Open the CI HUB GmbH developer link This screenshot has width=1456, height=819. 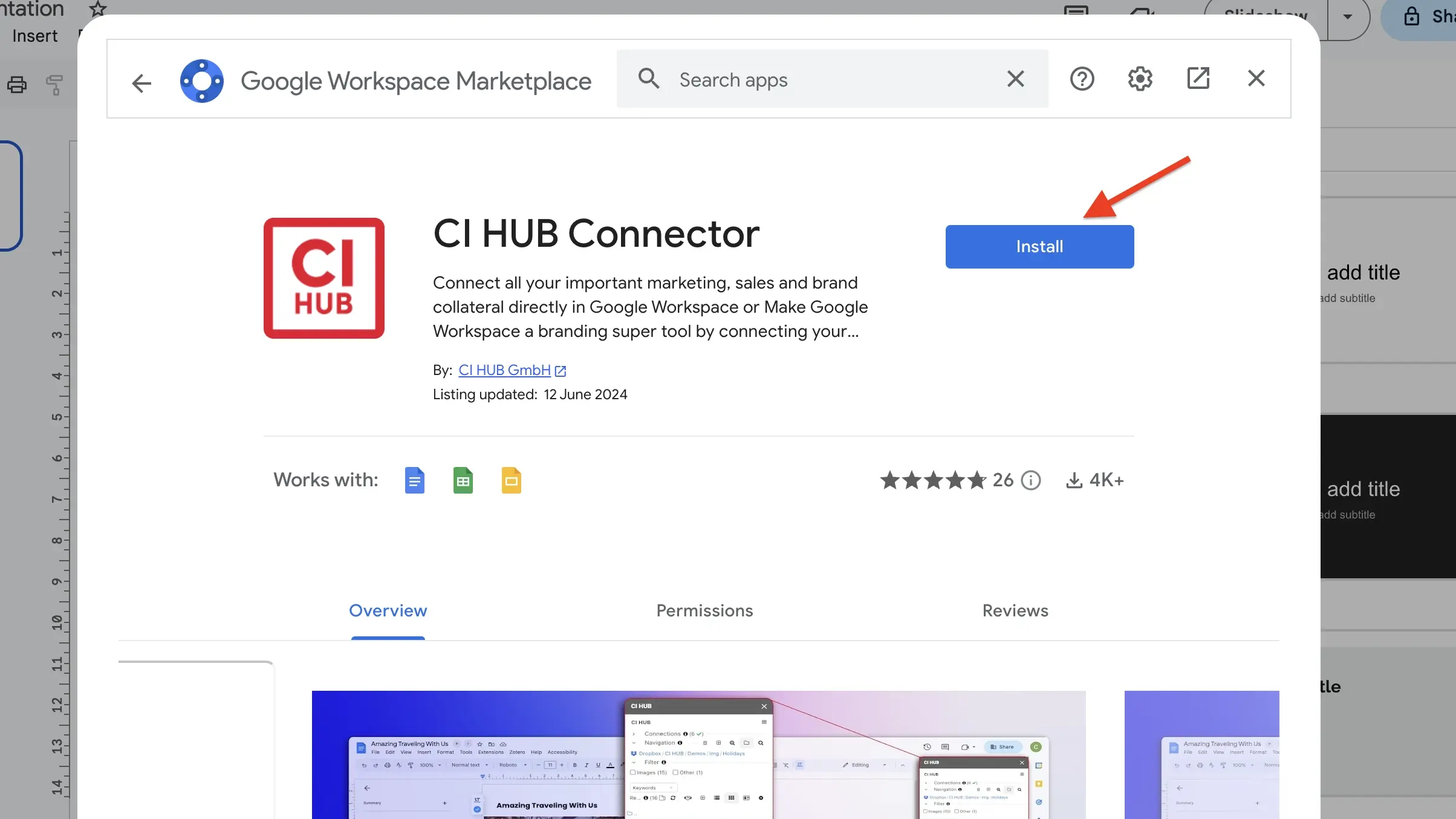coord(512,370)
